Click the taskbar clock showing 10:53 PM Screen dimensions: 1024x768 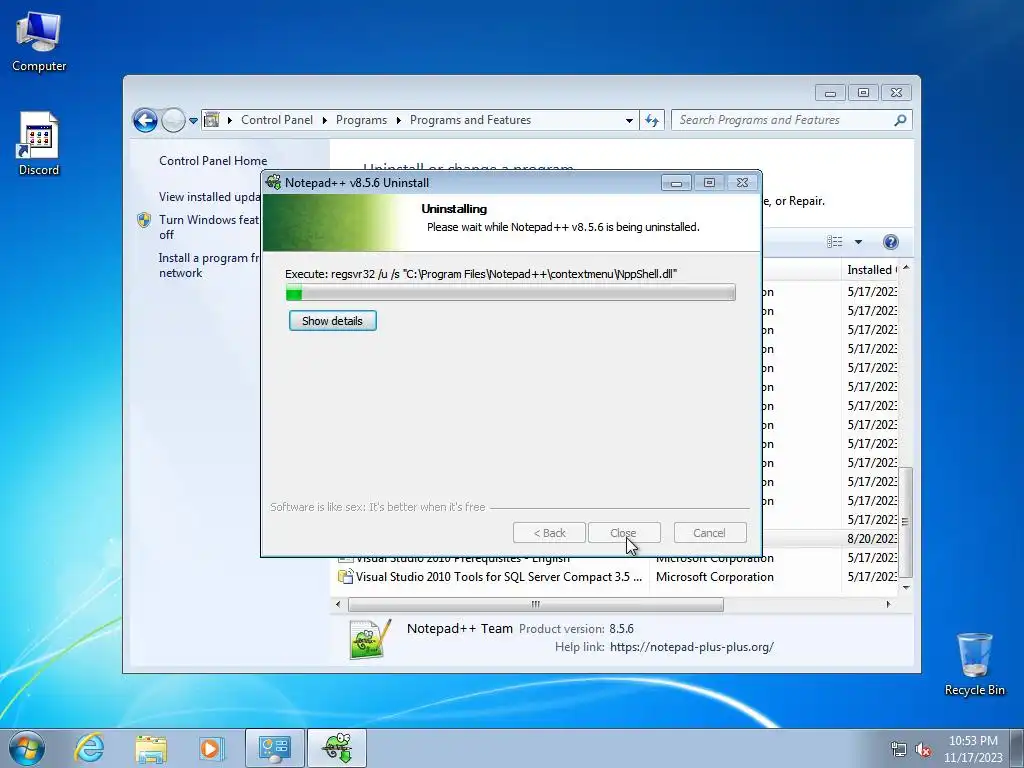[x=973, y=749]
